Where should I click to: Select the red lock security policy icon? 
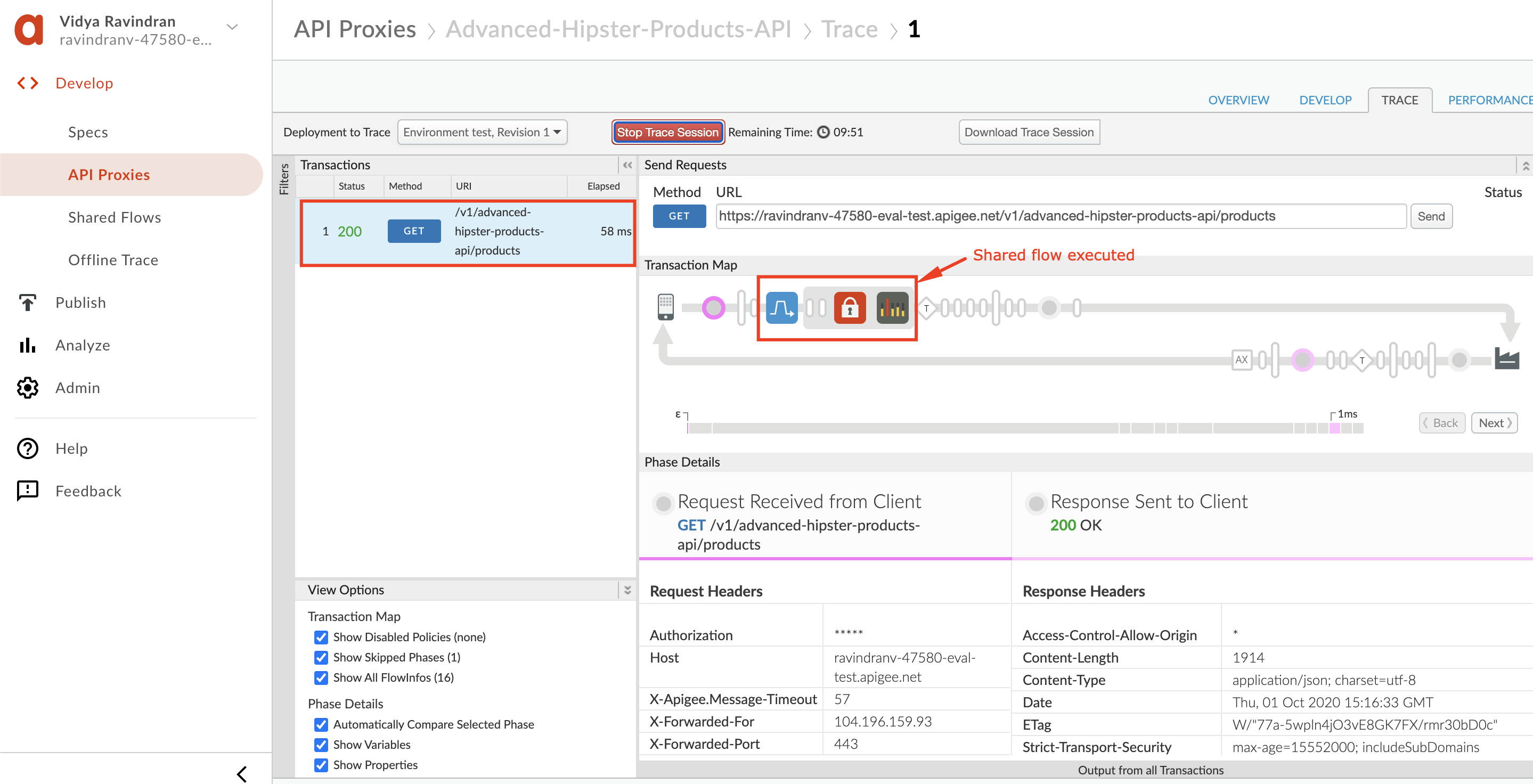tap(850, 307)
